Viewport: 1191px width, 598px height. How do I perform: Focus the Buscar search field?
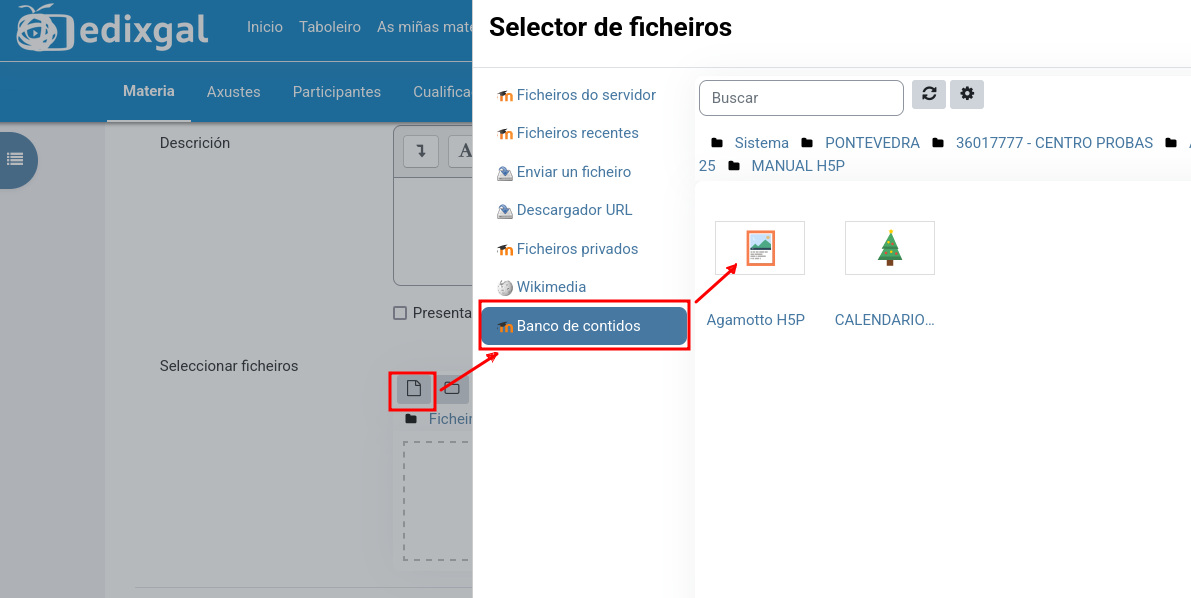[x=801, y=98]
